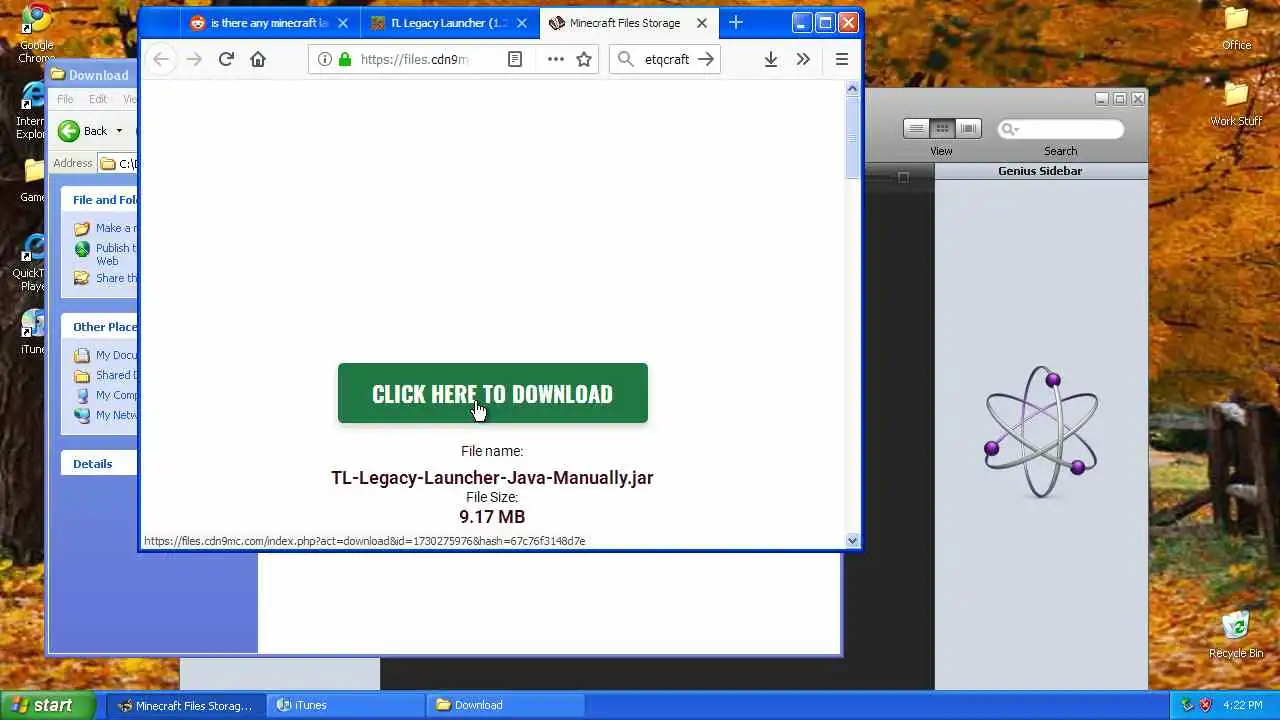Click the etqcraft search box
Screen dimensions: 1280x720
pyautogui.click(x=667, y=59)
